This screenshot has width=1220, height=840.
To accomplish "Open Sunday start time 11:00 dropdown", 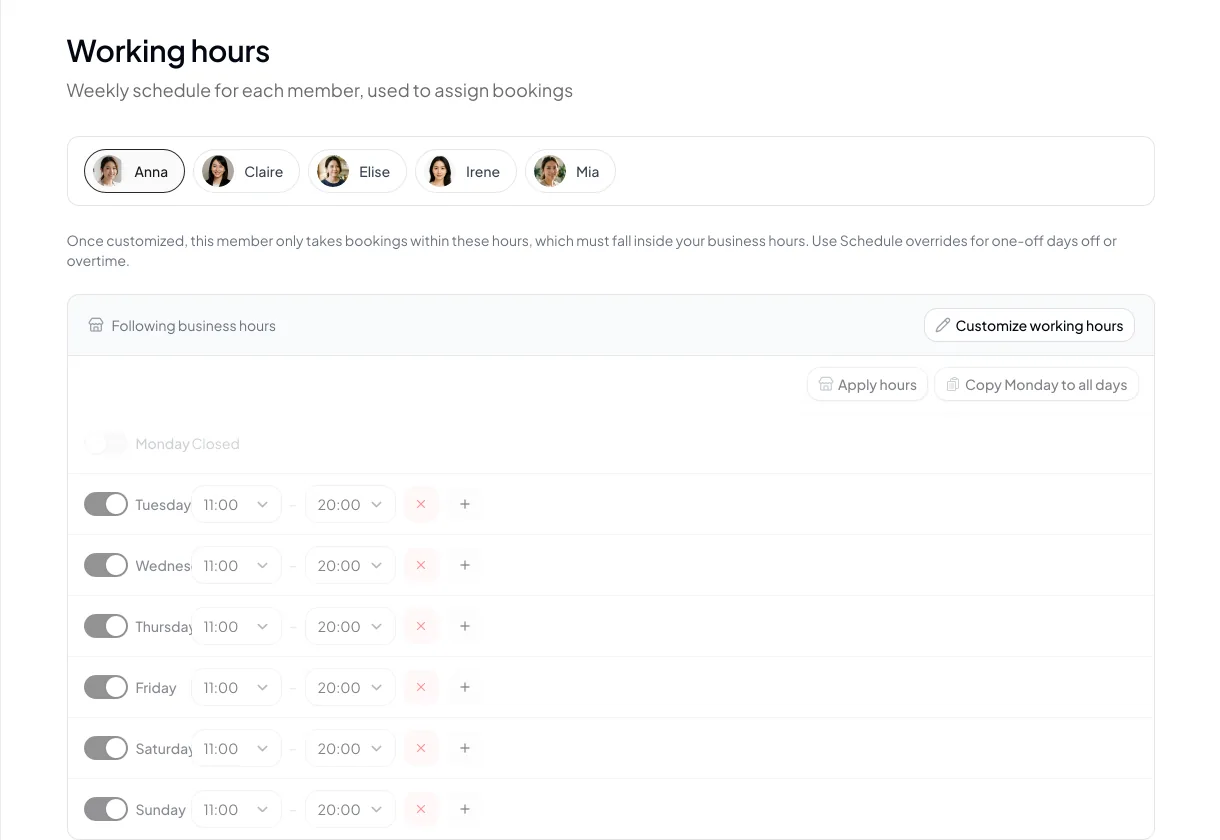I will tap(236, 809).
